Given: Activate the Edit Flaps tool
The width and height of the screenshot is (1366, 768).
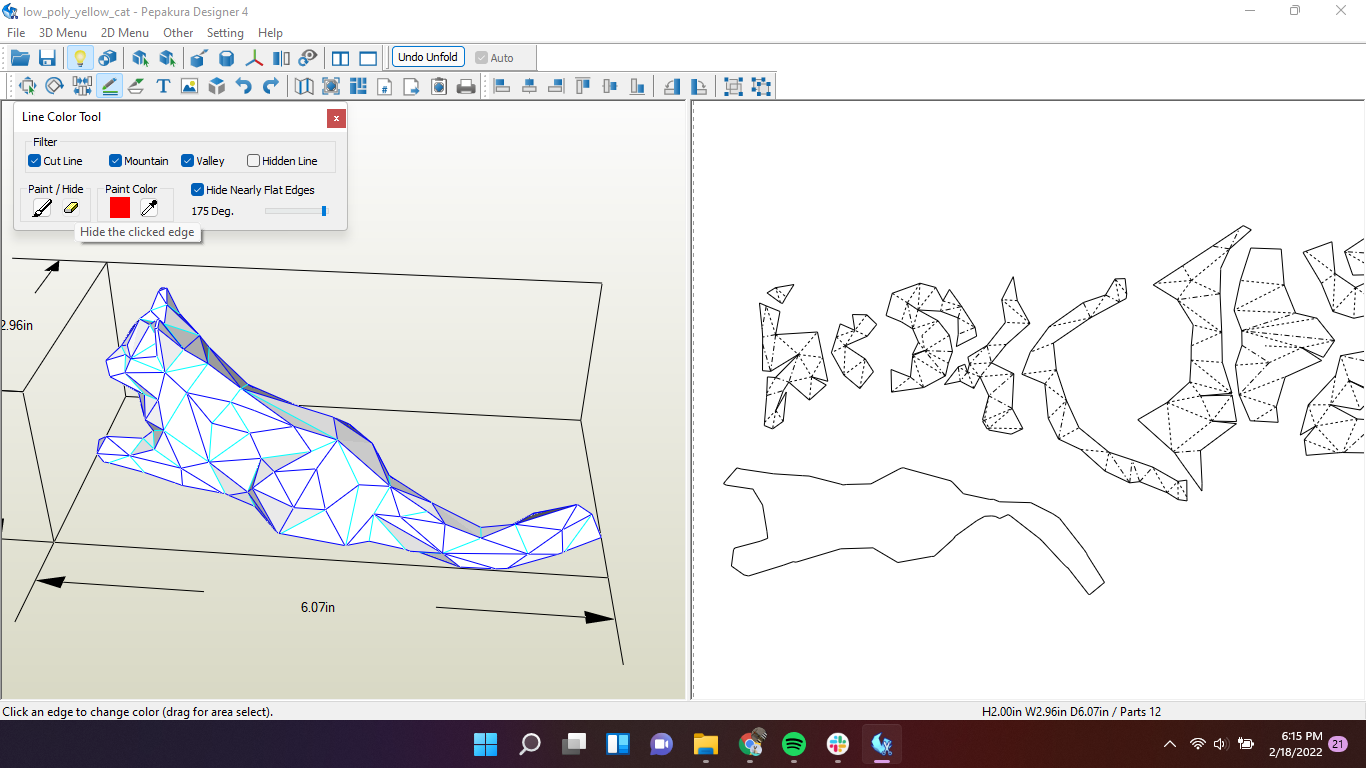Looking at the screenshot, I should tap(136, 86).
